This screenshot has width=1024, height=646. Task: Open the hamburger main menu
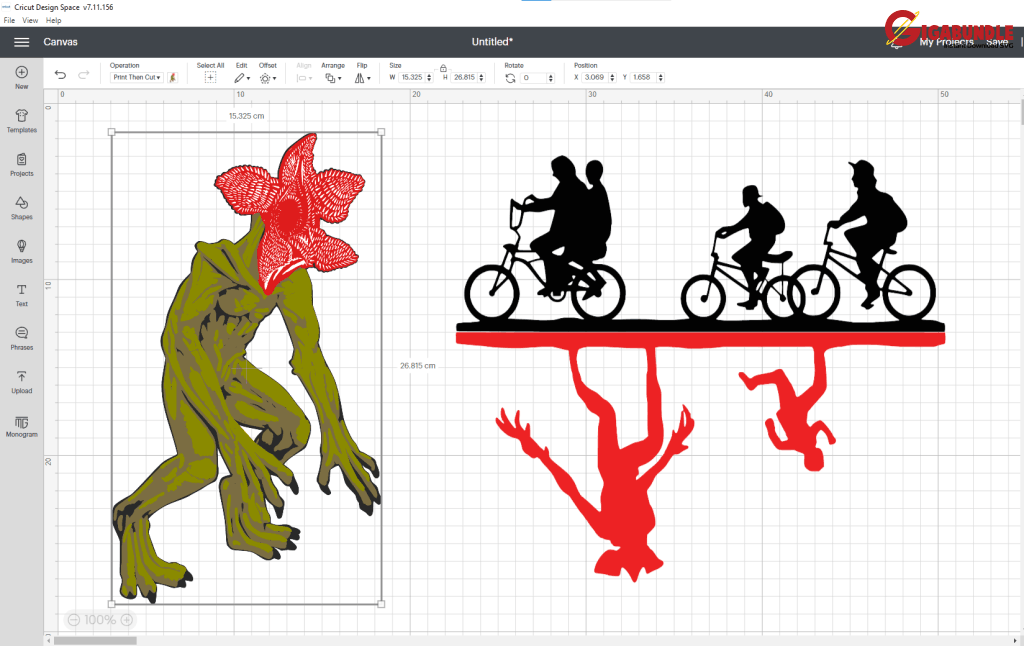pyautogui.click(x=21, y=42)
